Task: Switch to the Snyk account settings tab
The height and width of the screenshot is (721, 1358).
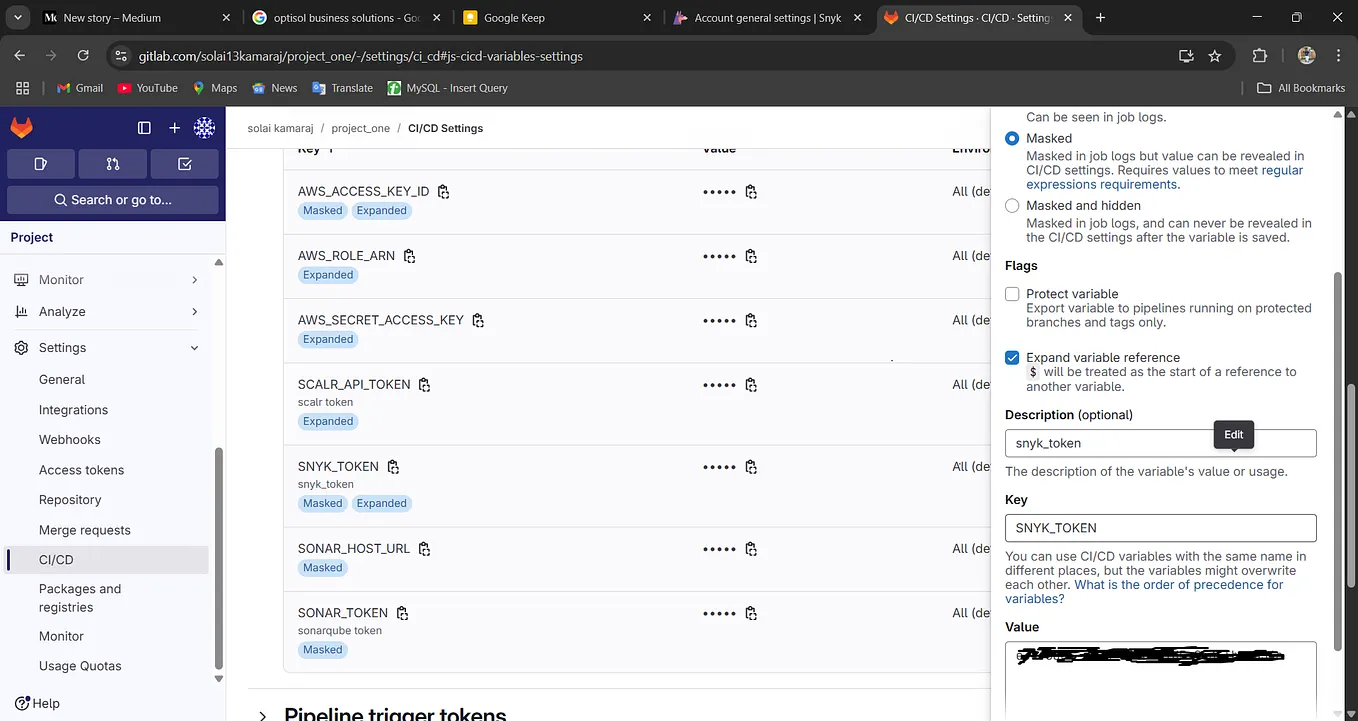Action: (765, 17)
